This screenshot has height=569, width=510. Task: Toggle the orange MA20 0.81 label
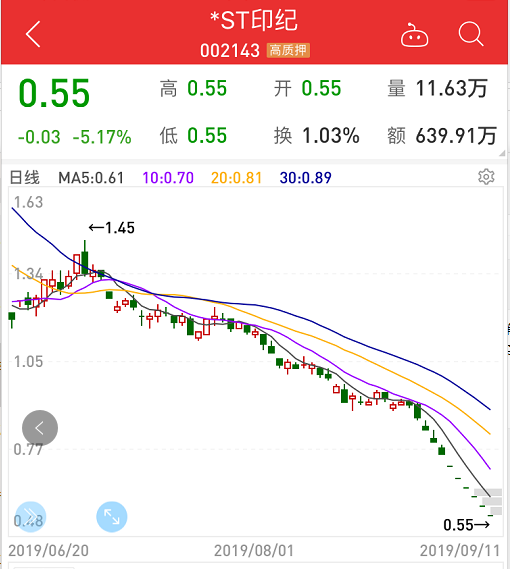(236, 178)
